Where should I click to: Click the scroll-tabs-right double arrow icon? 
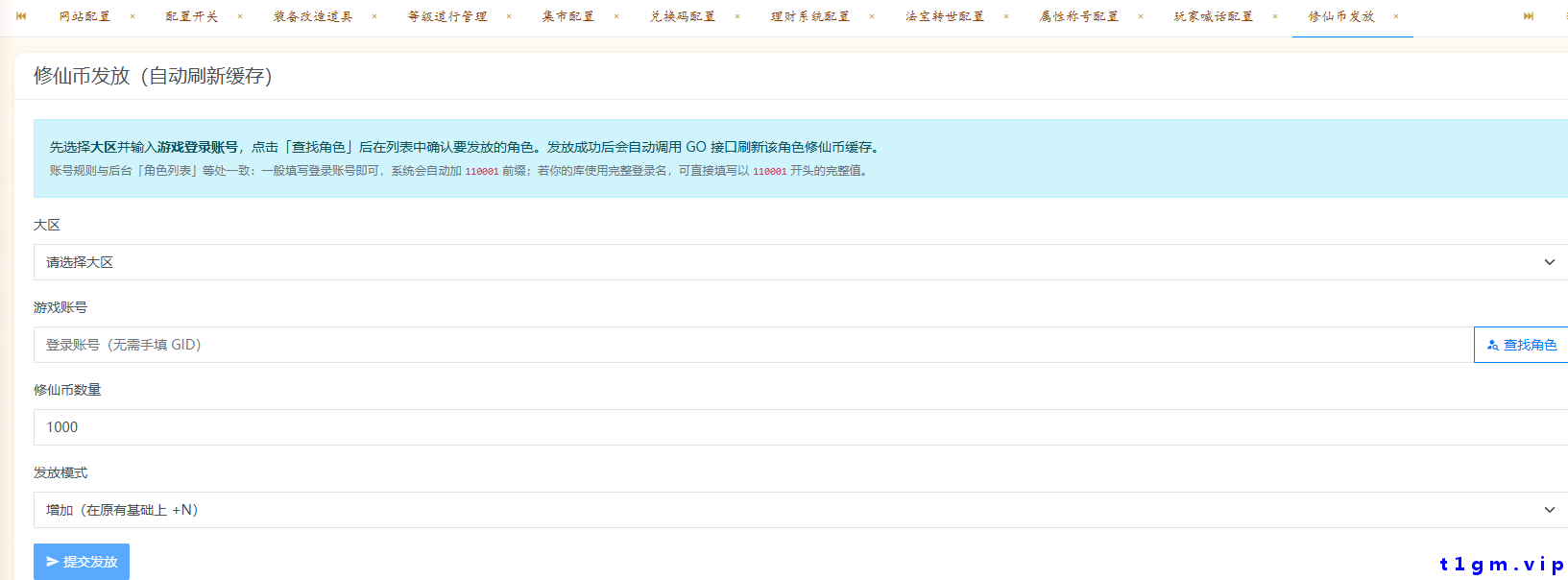coord(1528,16)
